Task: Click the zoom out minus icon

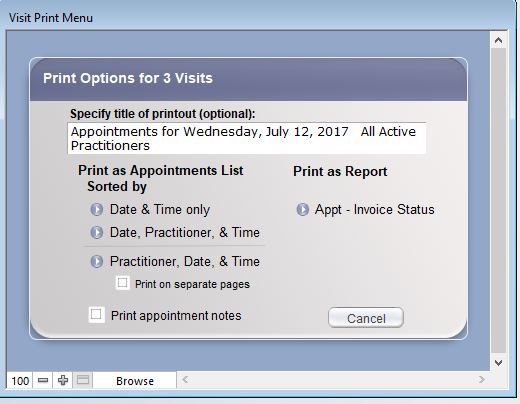Action: (x=43, y=380)
